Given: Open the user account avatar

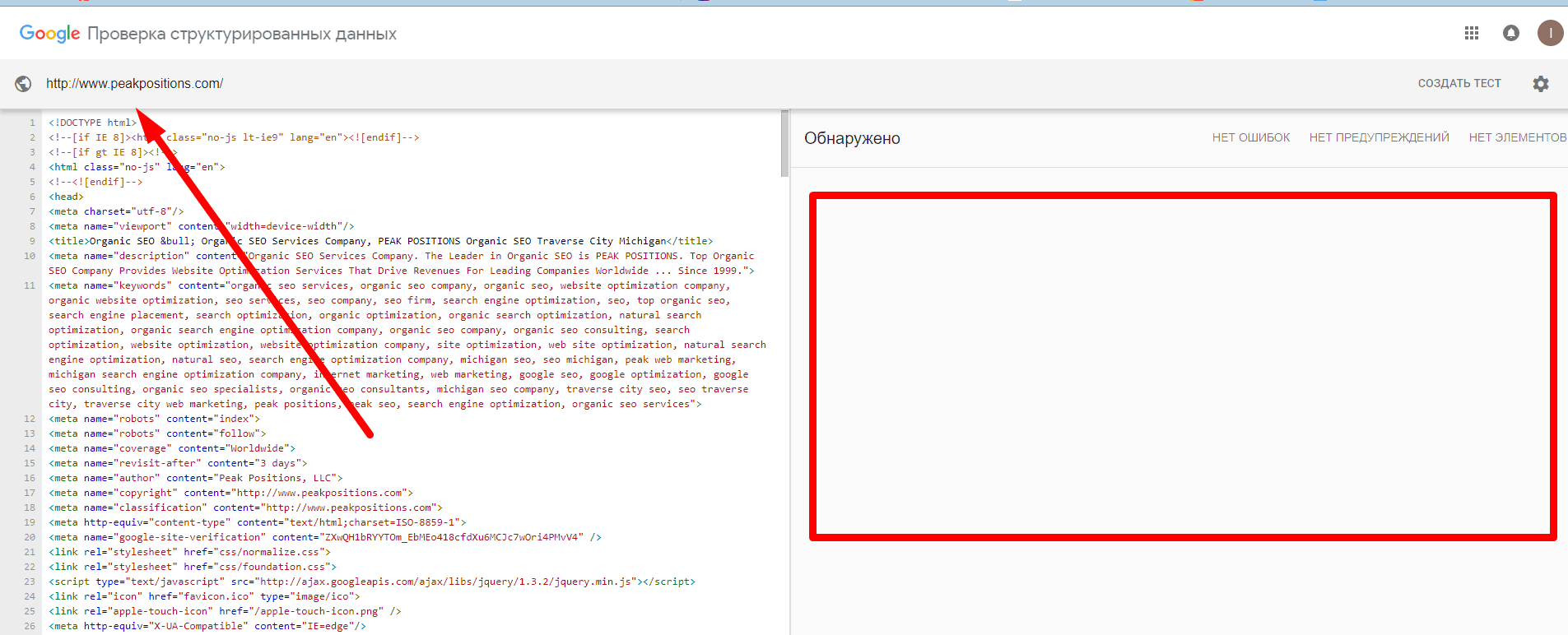Looking at the screenshot, I should click(1550, 33).
